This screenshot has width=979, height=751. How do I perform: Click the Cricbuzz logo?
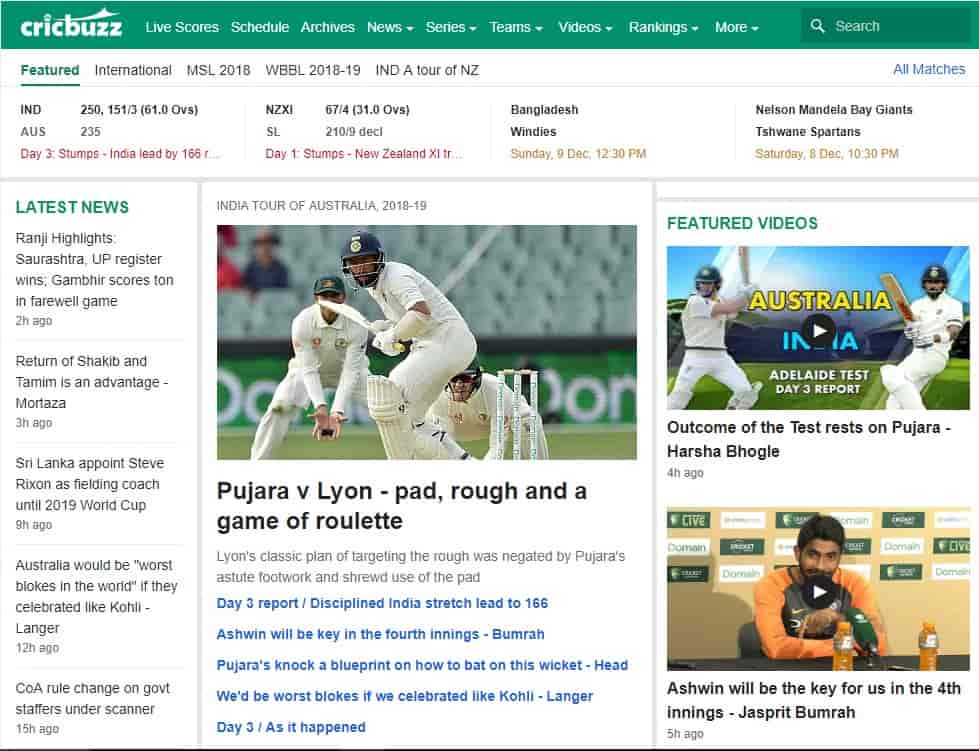(x=71, y=25)
